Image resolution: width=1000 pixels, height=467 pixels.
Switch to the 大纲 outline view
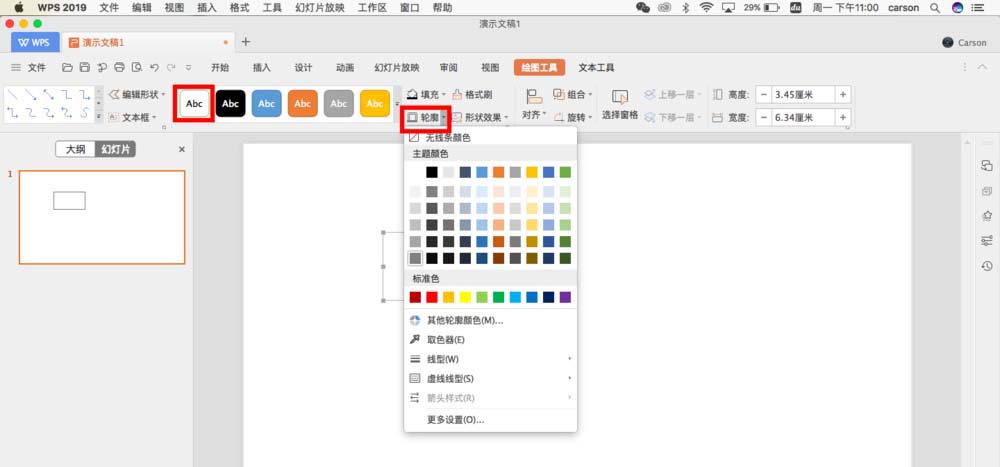pos(75,149)
